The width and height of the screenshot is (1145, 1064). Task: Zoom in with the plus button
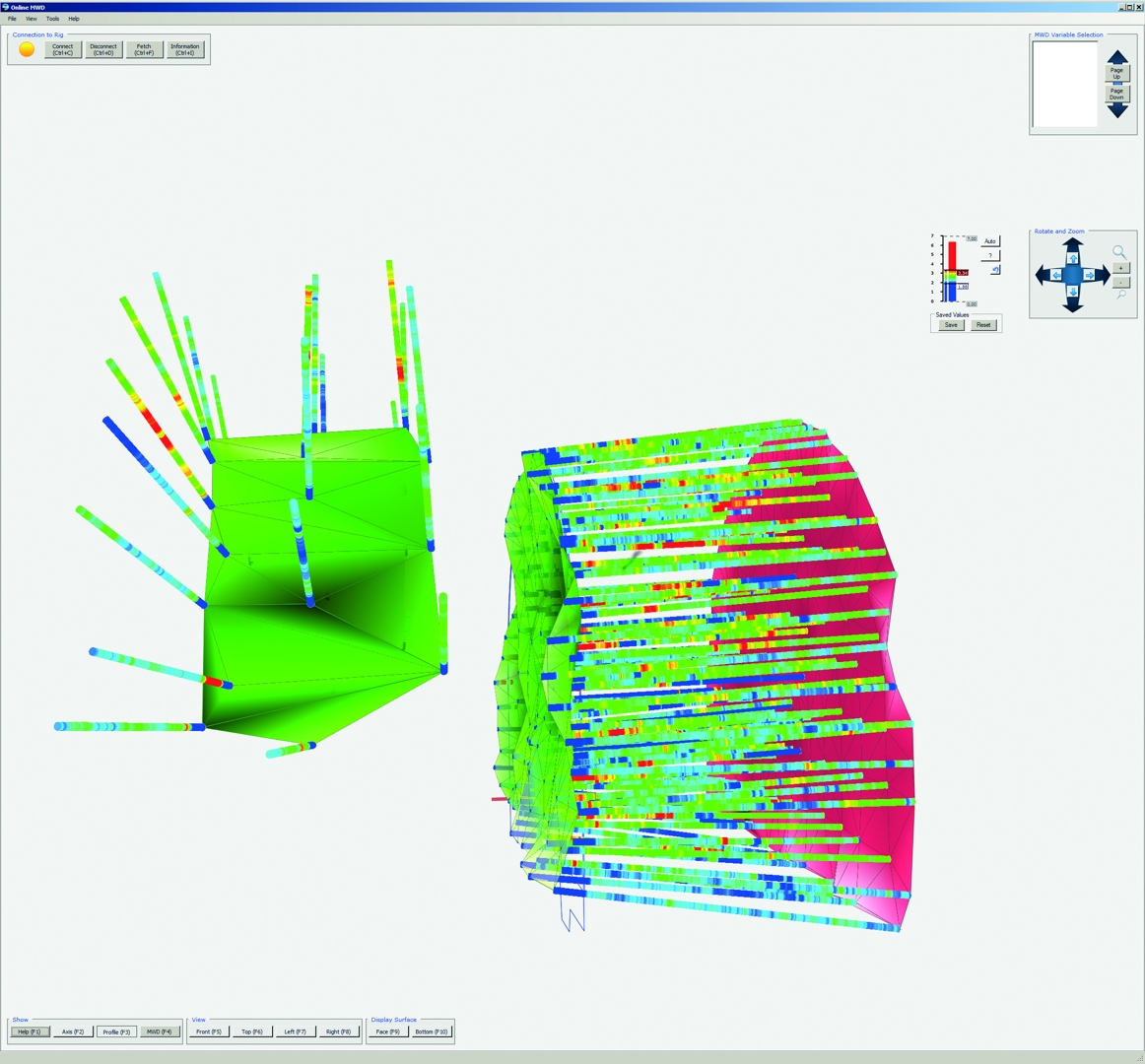click(x=1121, y=268)
